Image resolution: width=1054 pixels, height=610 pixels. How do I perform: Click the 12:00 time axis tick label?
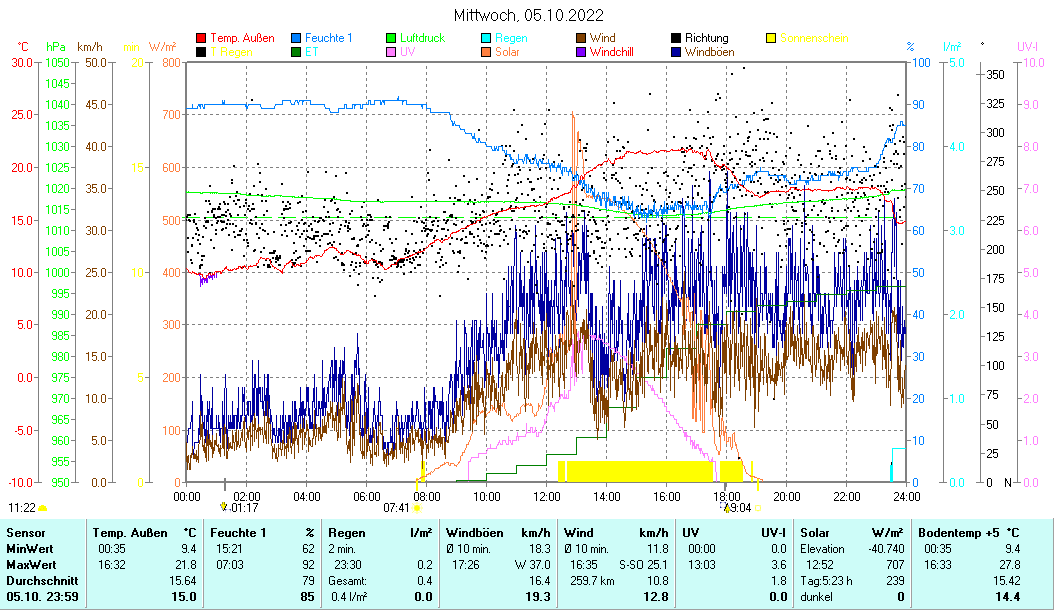[546, 497]
